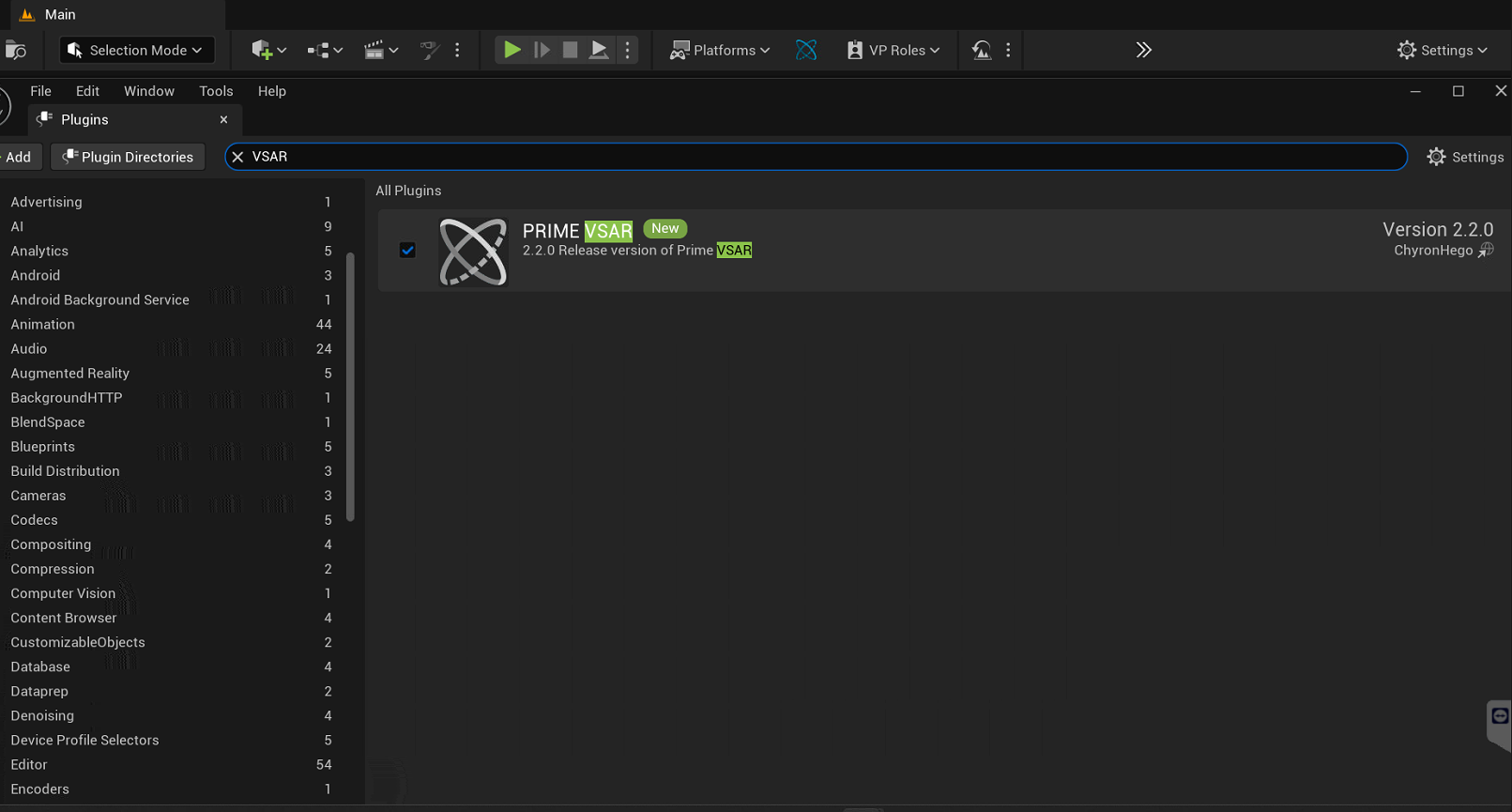Click the undo-history toolbar icon

pyautogui.click(x=982, y=50)
